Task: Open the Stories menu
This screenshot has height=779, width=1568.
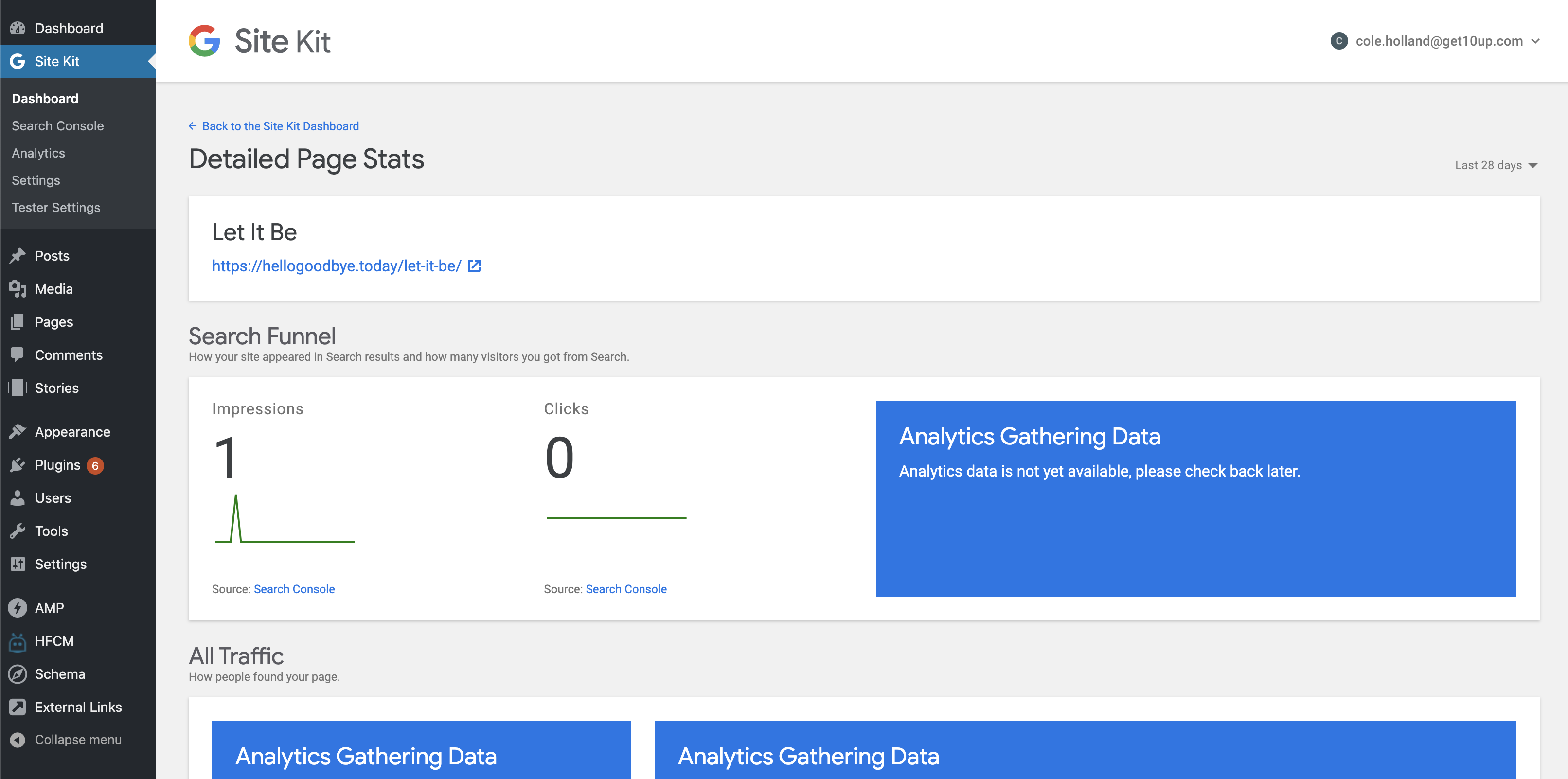Action: click(78, 388)
